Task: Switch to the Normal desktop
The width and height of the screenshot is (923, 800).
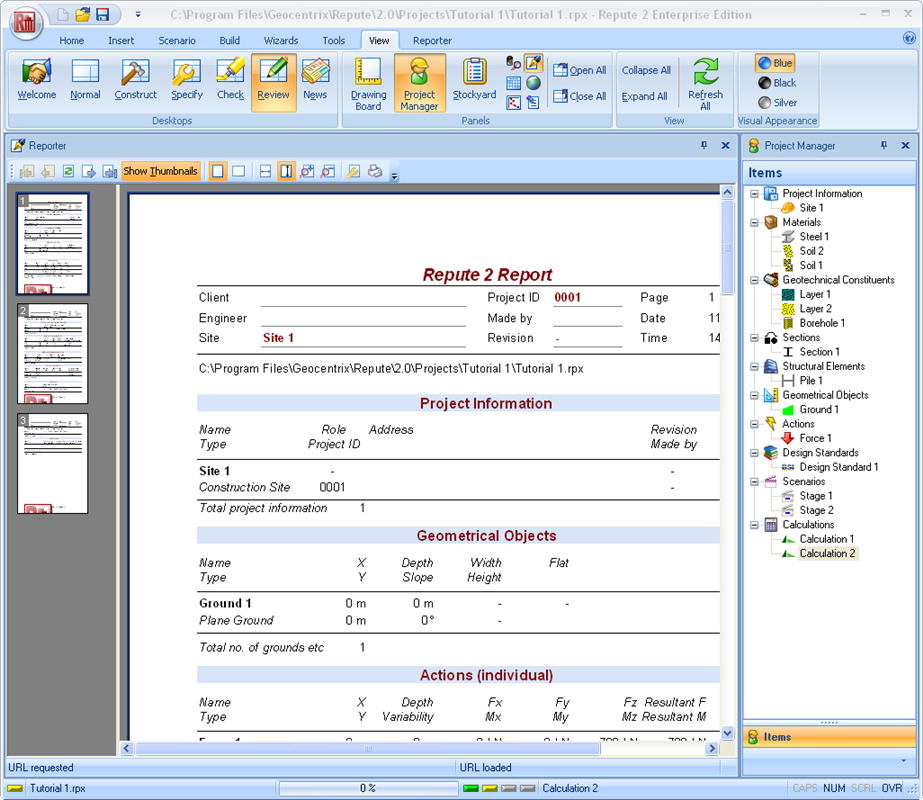Action: pyautogui.click(x=85, y=81)
